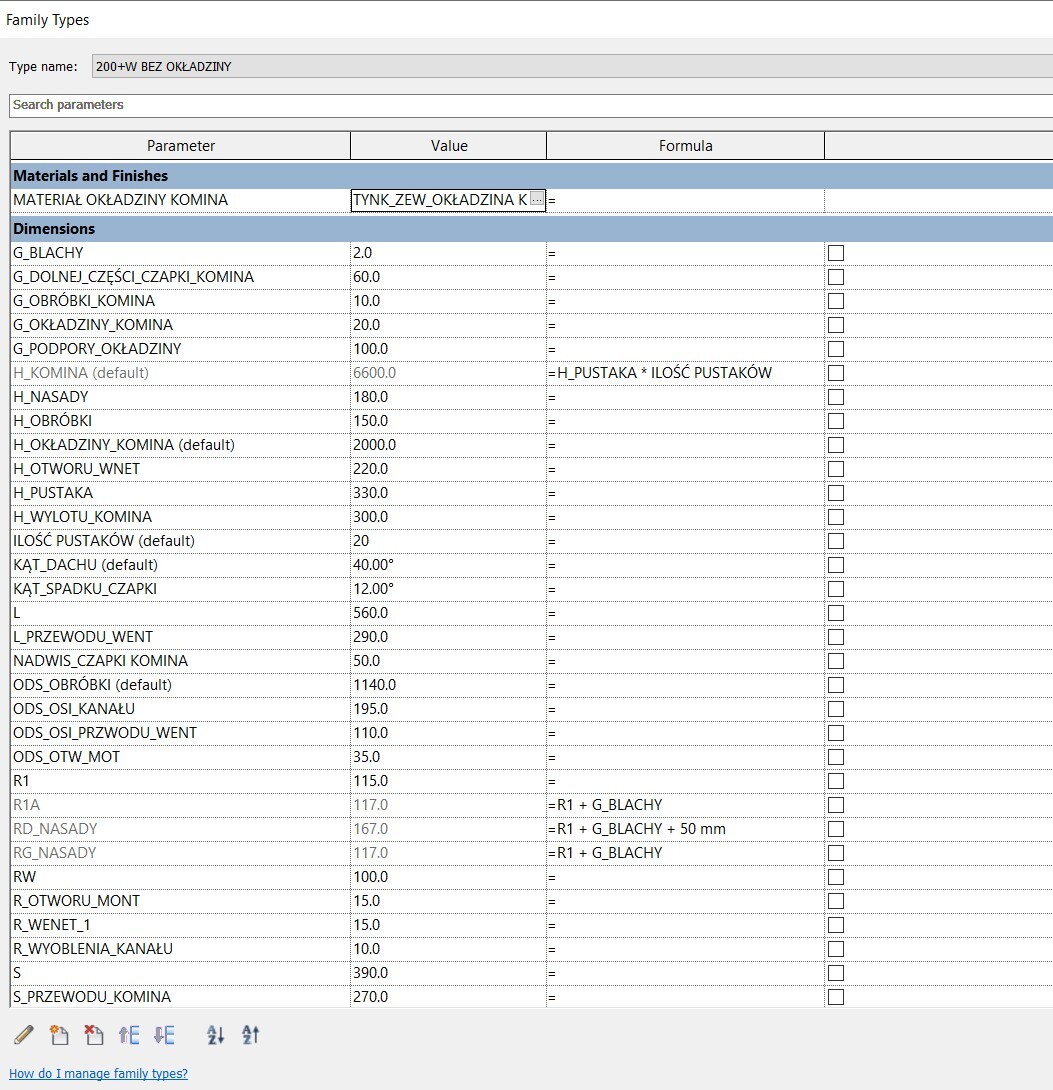Image resolution: width=1053 pixels, height=1090 pixels.
Task: Open the Type name dropdown
Action: [570, 67]
